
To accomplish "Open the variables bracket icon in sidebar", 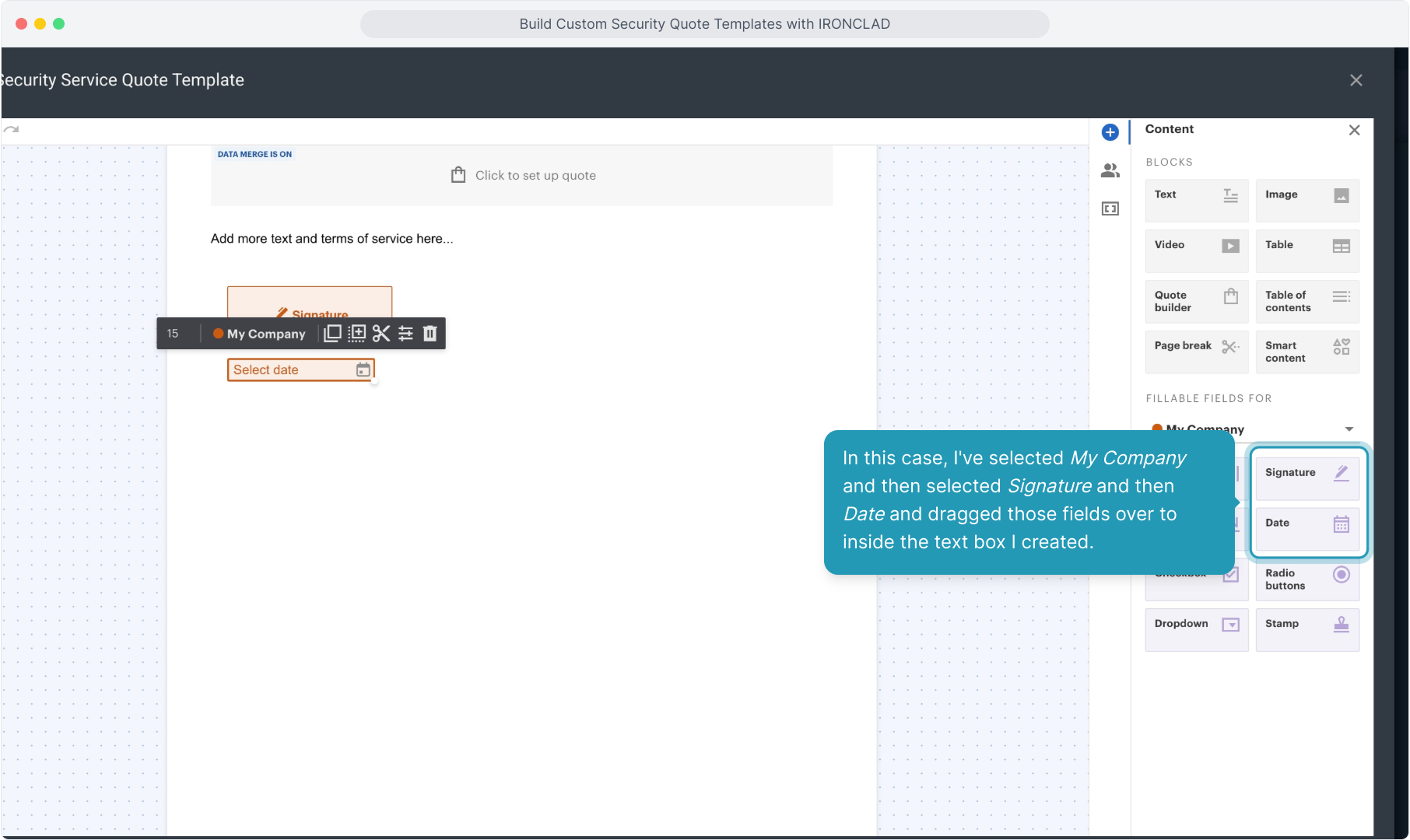I will pos(1110,208).
